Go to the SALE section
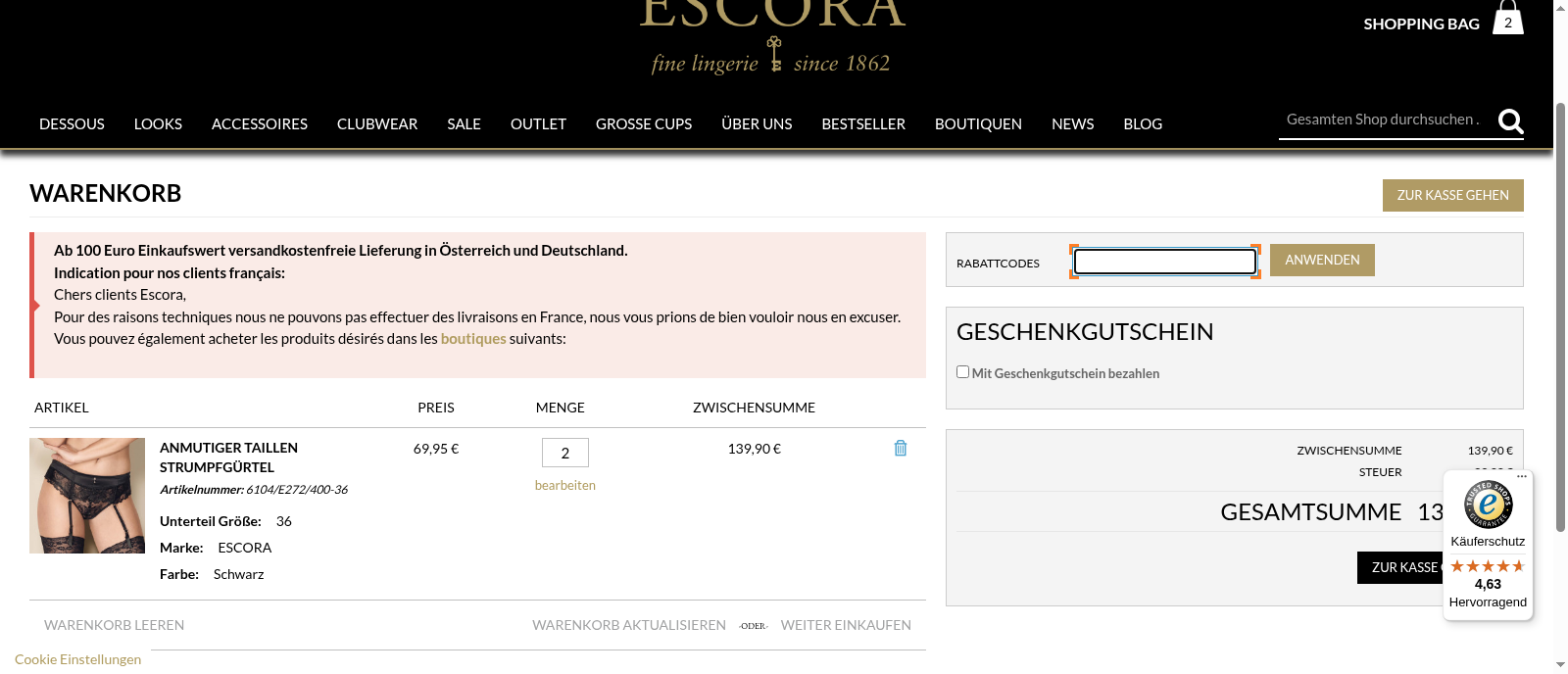This screenshot has height=674, width=1568. (464, 124)
